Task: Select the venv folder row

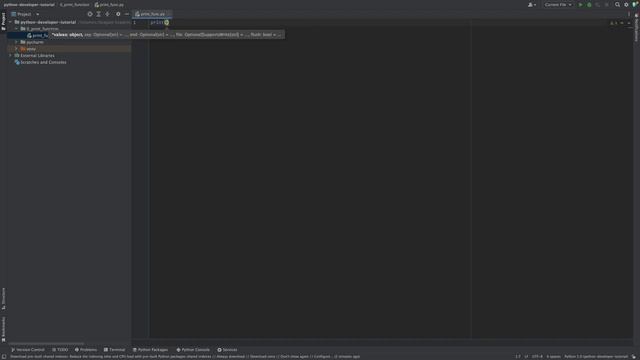Action: click(69, 49)
